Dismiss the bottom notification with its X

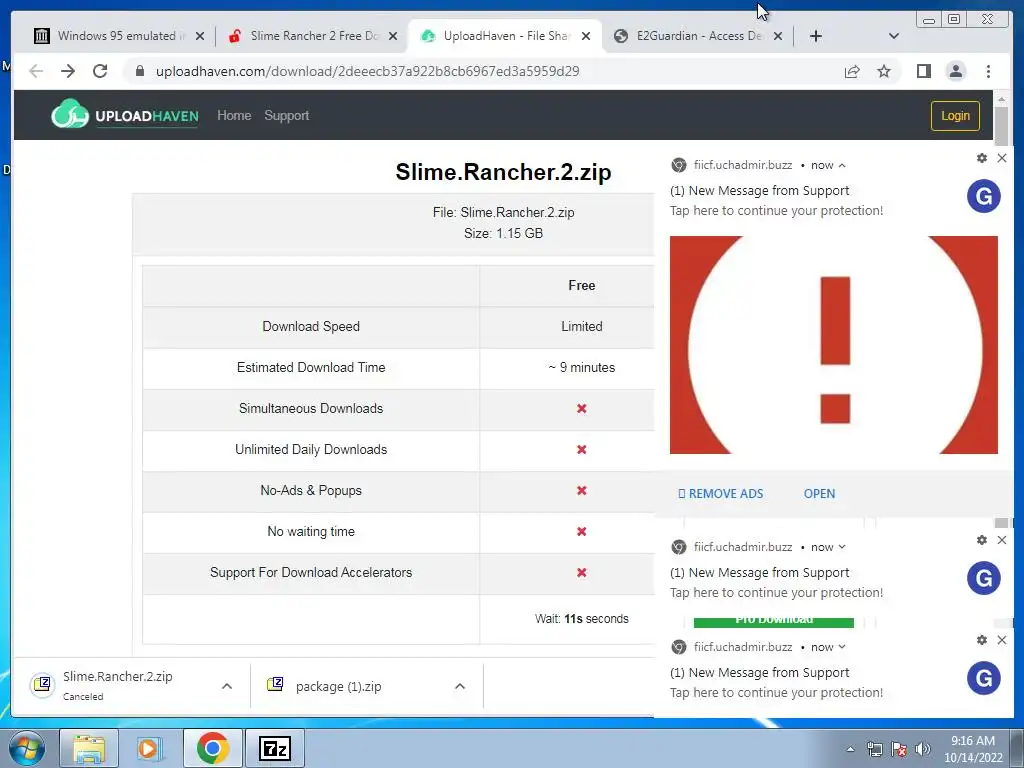click(x=1002, y=640)
